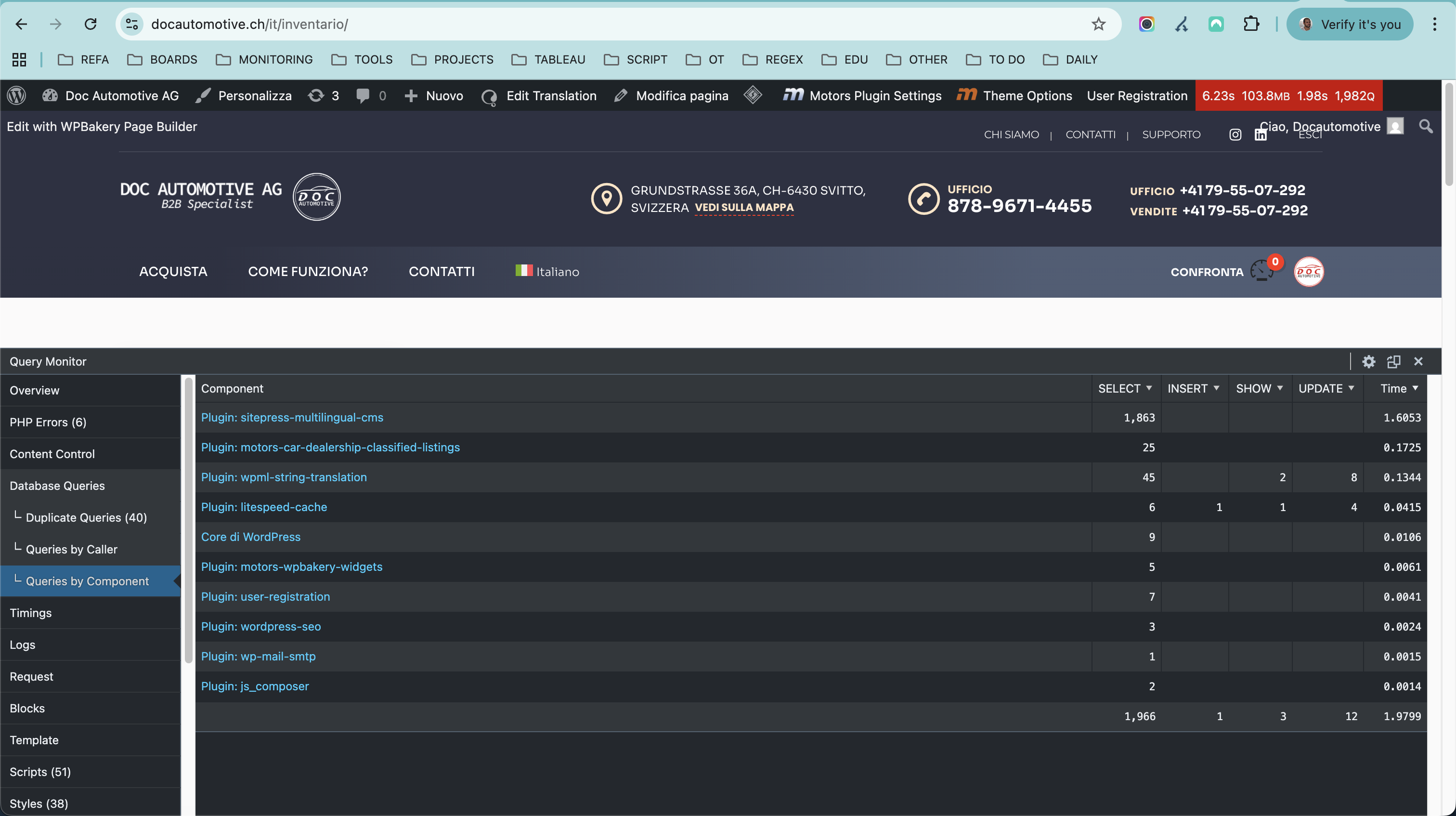Open Scripts (51) panel

click(x=91, y=772)
